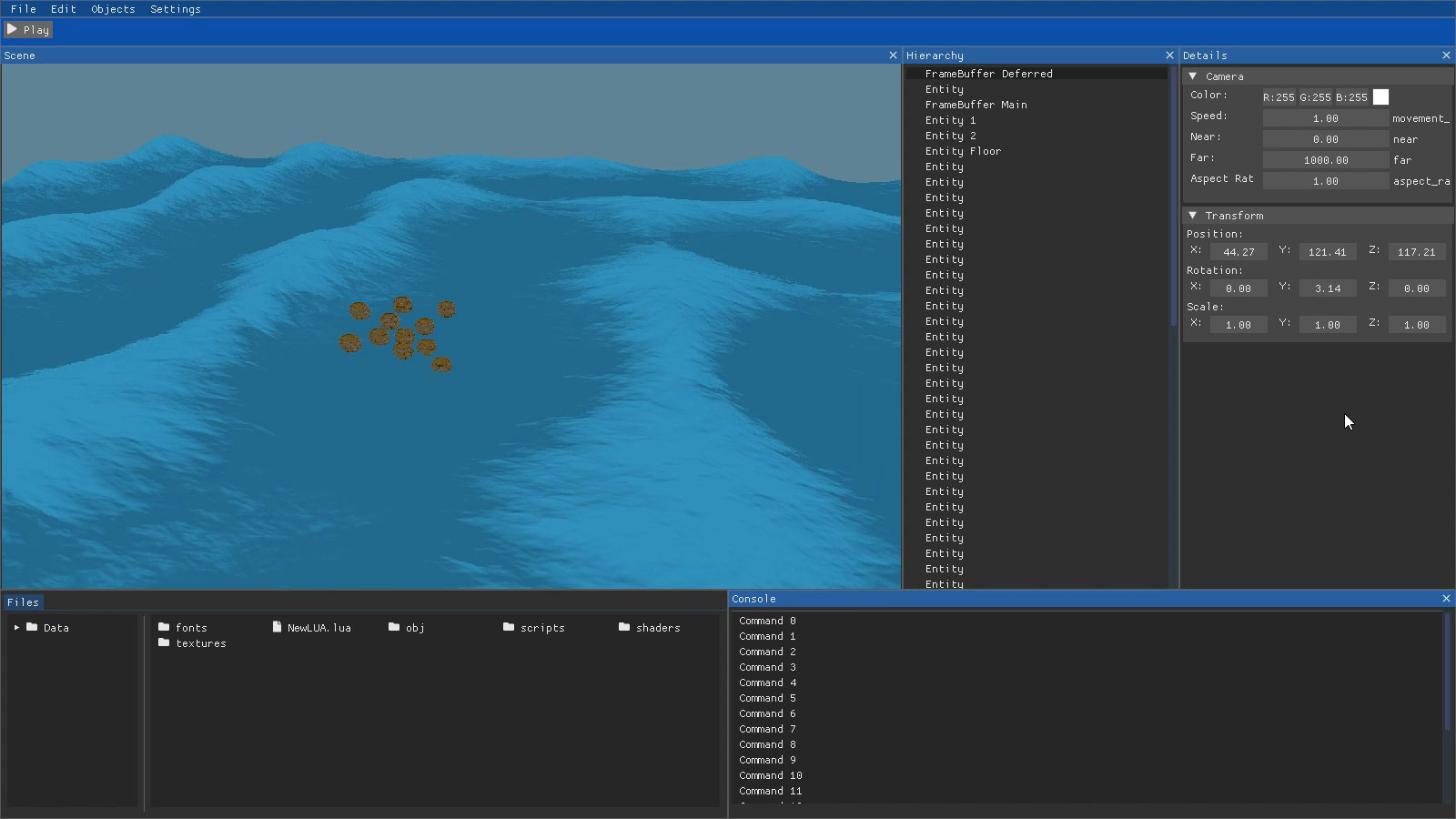Click the camera Far value field

click(1325, 160)
